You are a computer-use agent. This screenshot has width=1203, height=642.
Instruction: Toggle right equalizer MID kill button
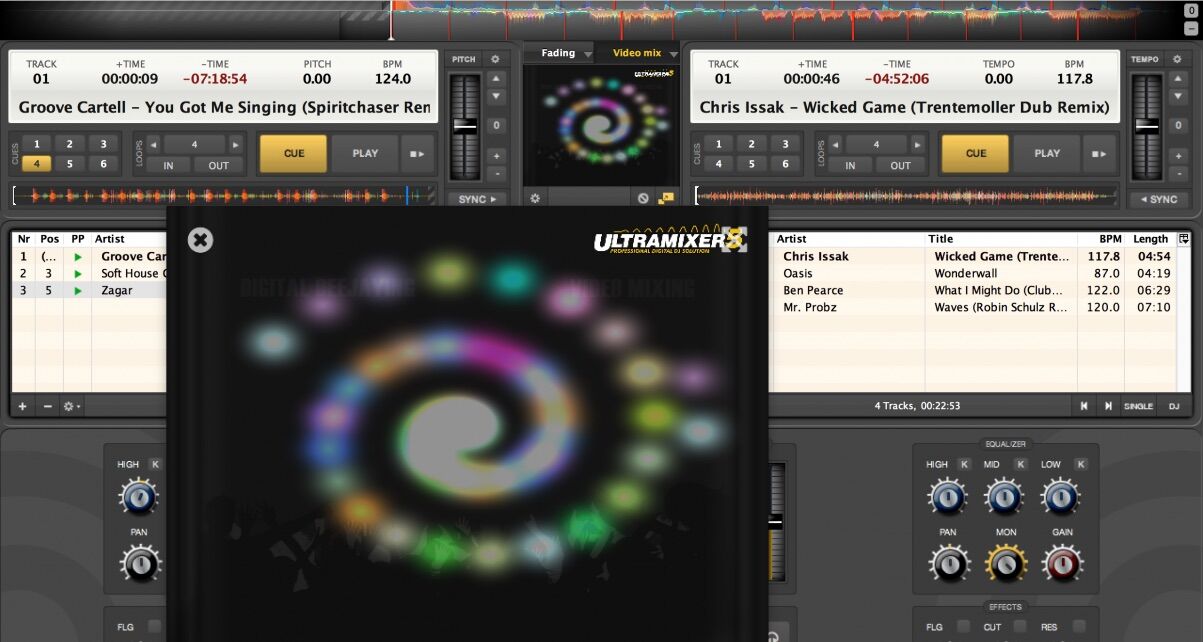pyautogui.click(x=1020, y=464)
